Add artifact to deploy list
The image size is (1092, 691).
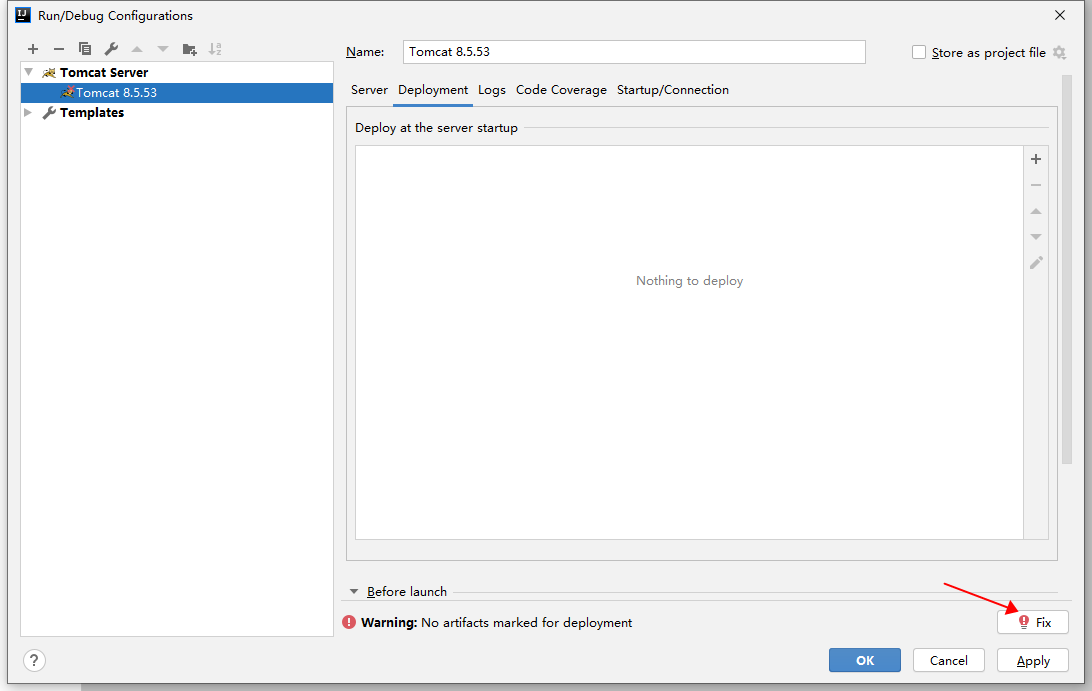(1036, 159)
